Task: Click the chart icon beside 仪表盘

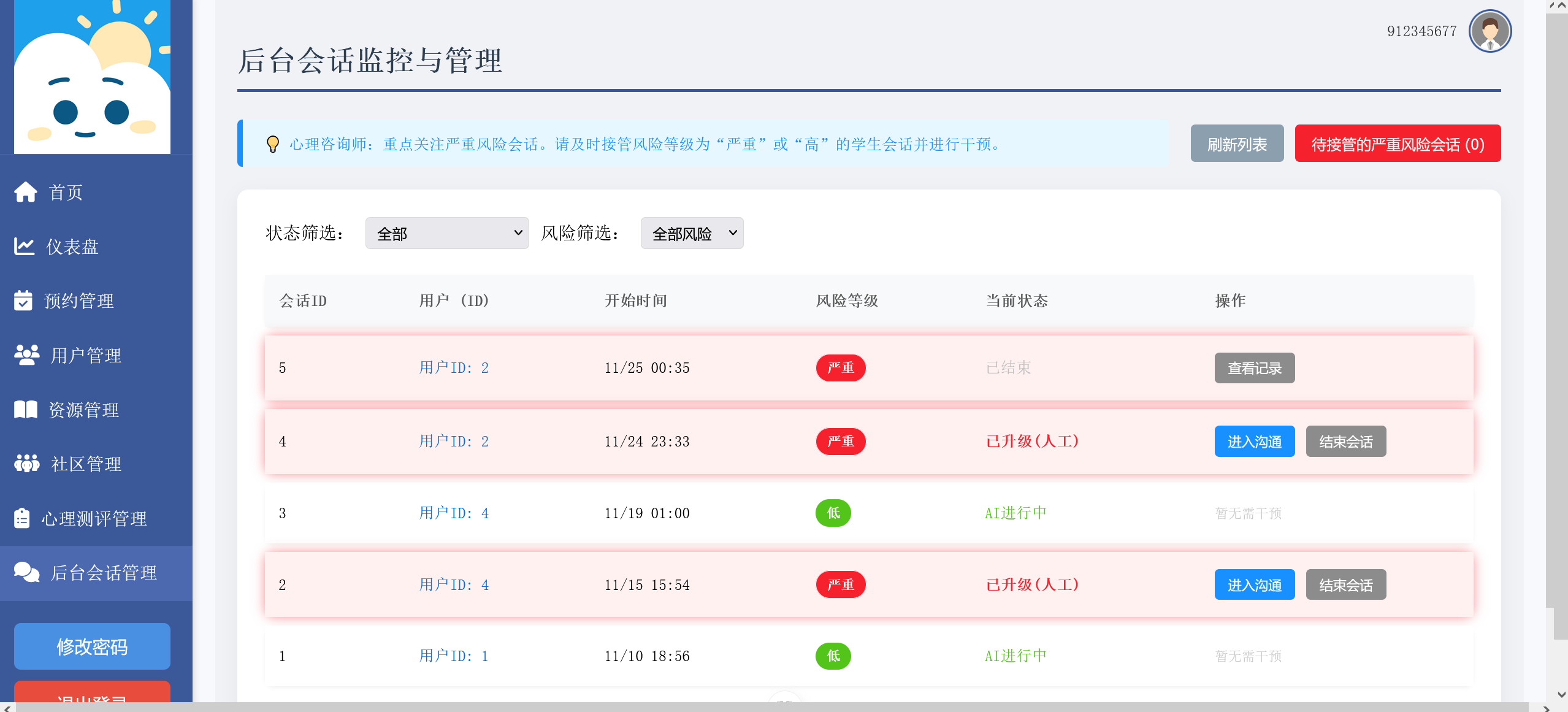Action: pos(25,247)
